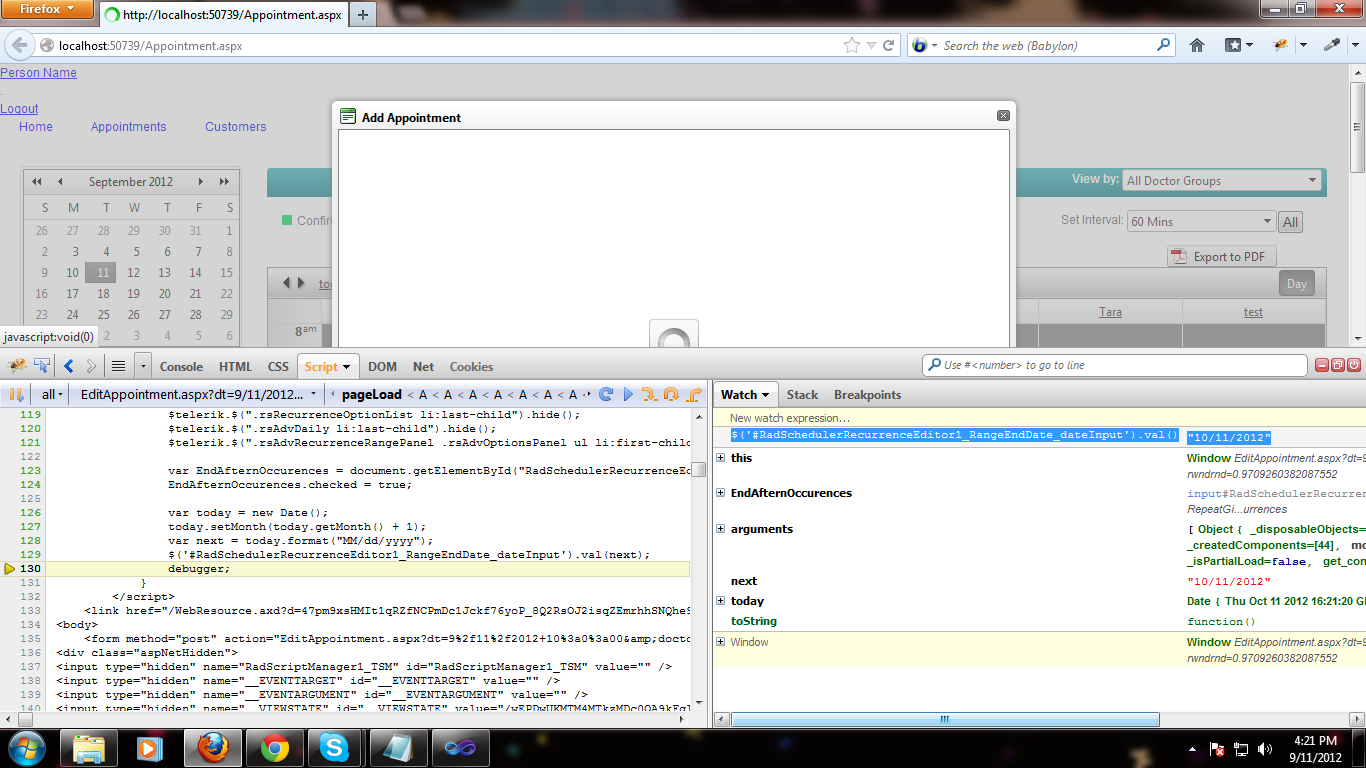Screen dimensions: 1366x768
Task: Go to the previous day in the scheduler header
Action: 286,283
